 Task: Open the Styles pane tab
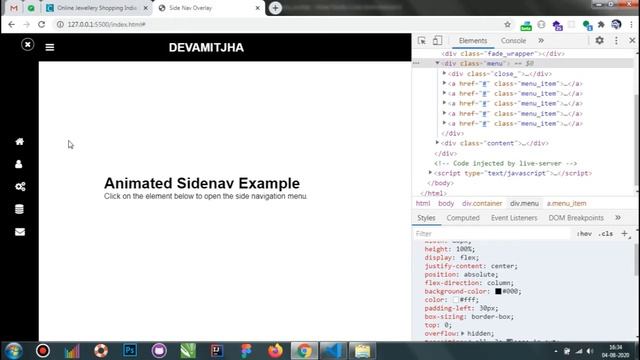click(426, 218)
